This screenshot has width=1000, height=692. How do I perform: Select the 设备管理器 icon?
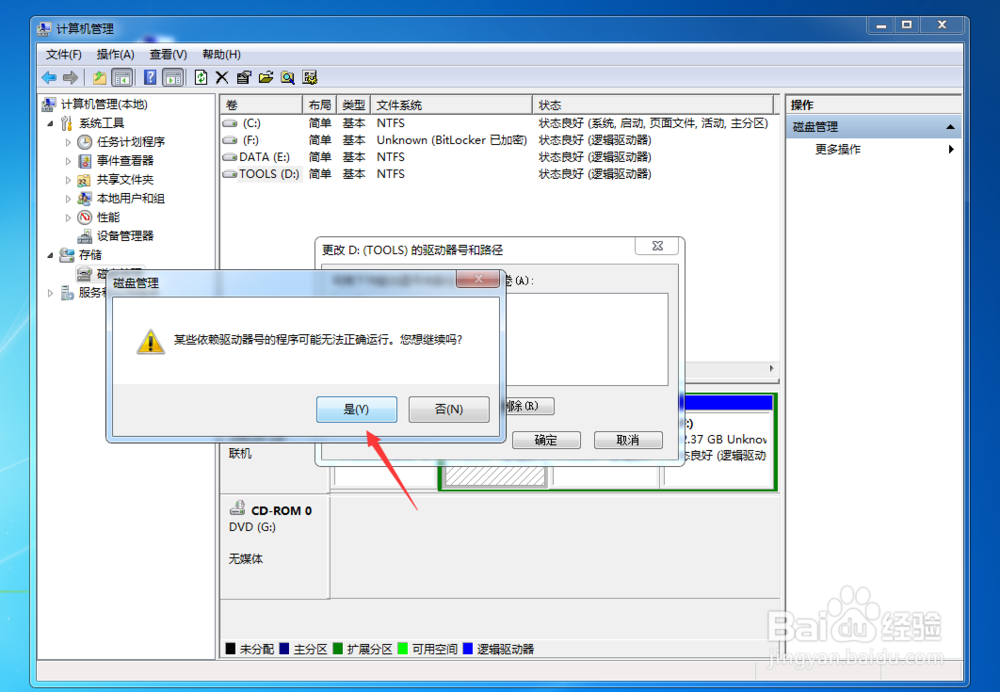[x=85, y=237]
